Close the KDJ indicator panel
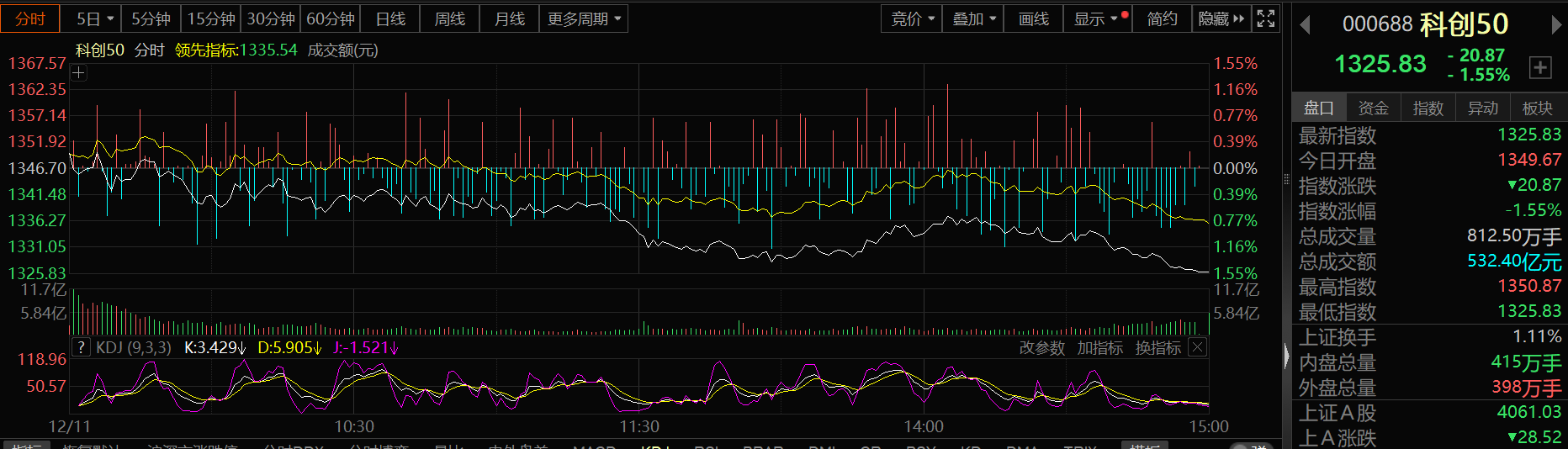This screenshot has height=449, width=1568. 1198,347
